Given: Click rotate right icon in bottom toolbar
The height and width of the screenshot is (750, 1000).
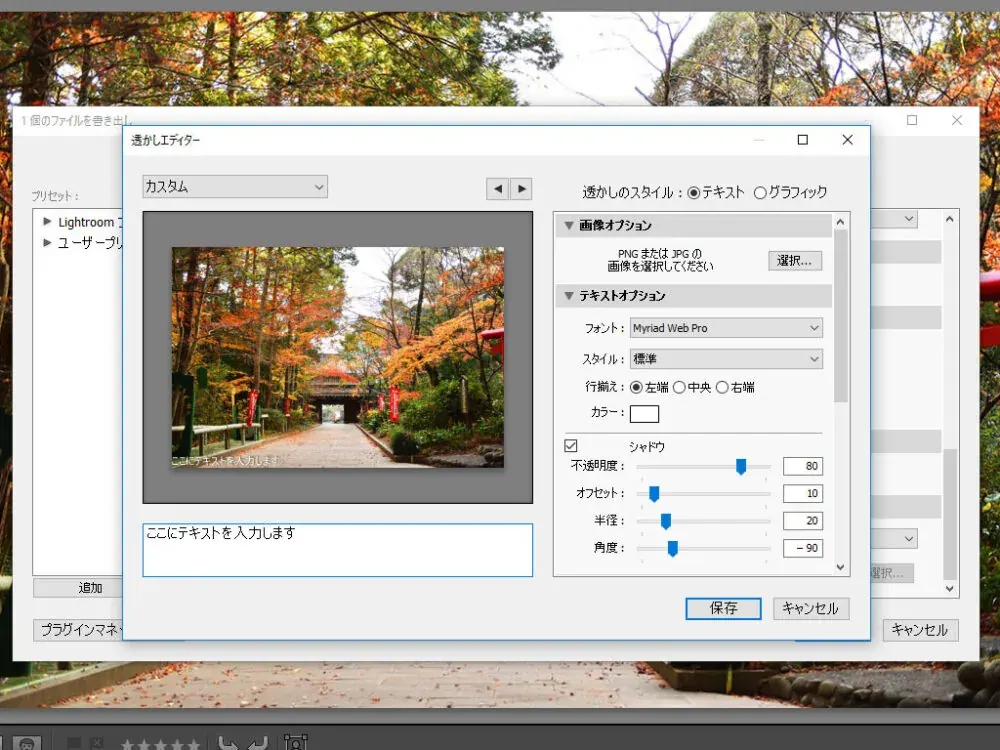Looking at the screenshot, I should tap(258, 743).
